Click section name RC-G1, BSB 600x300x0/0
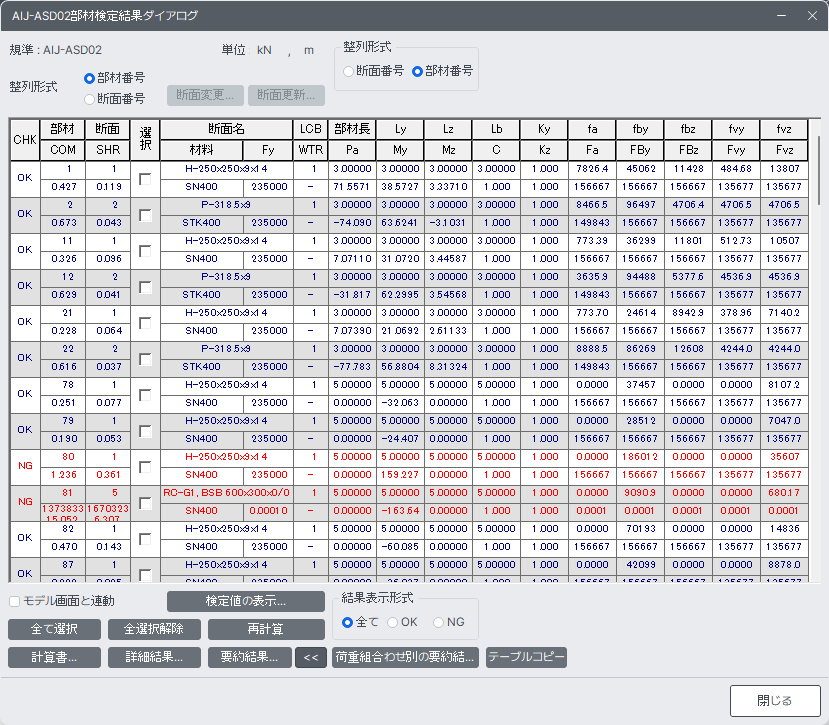Image resolution: width=829 pixels, height=725 pixels. [226, 493]
